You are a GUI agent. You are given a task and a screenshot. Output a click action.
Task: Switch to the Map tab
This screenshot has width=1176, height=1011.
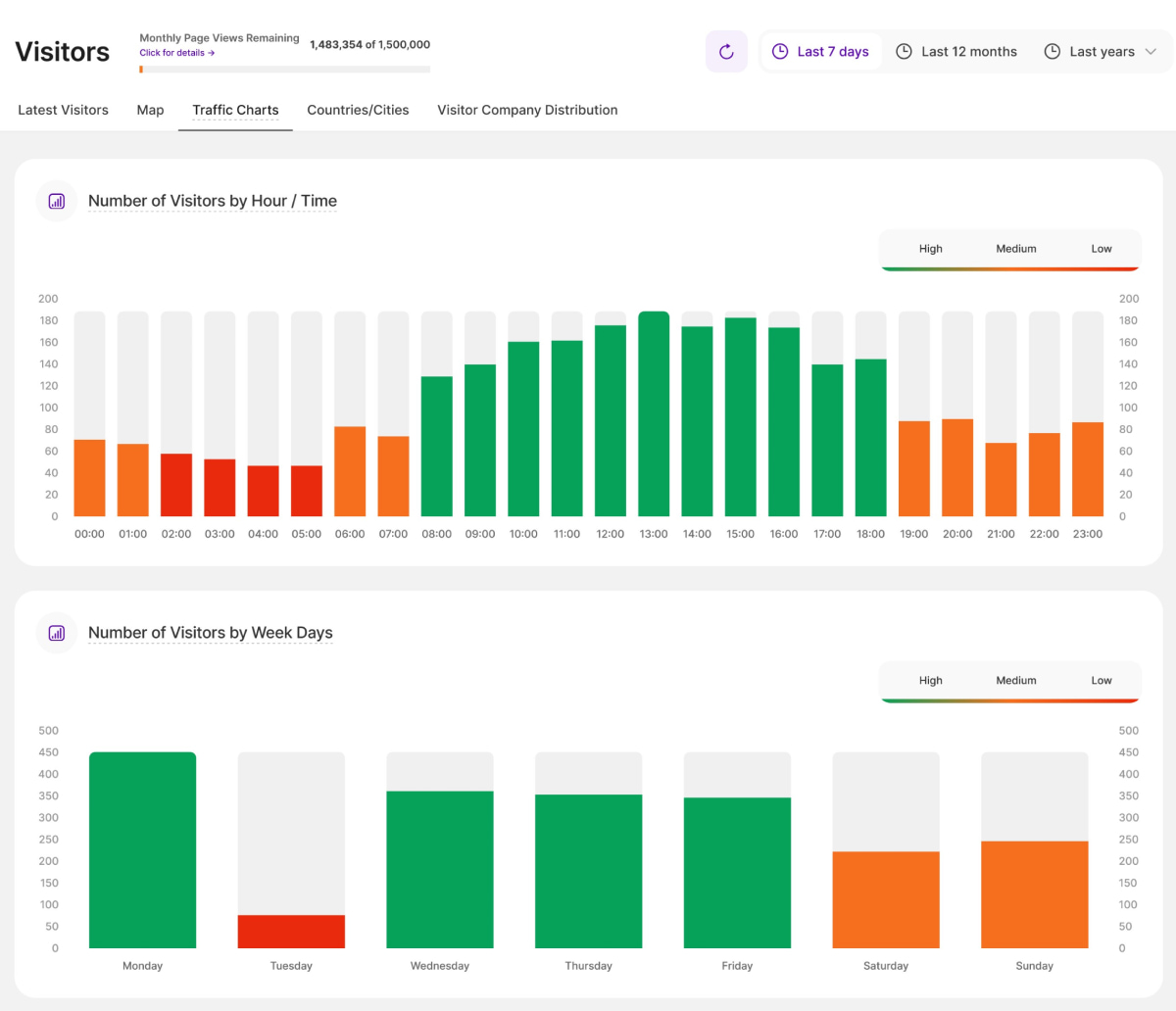(x=150, y=110)
